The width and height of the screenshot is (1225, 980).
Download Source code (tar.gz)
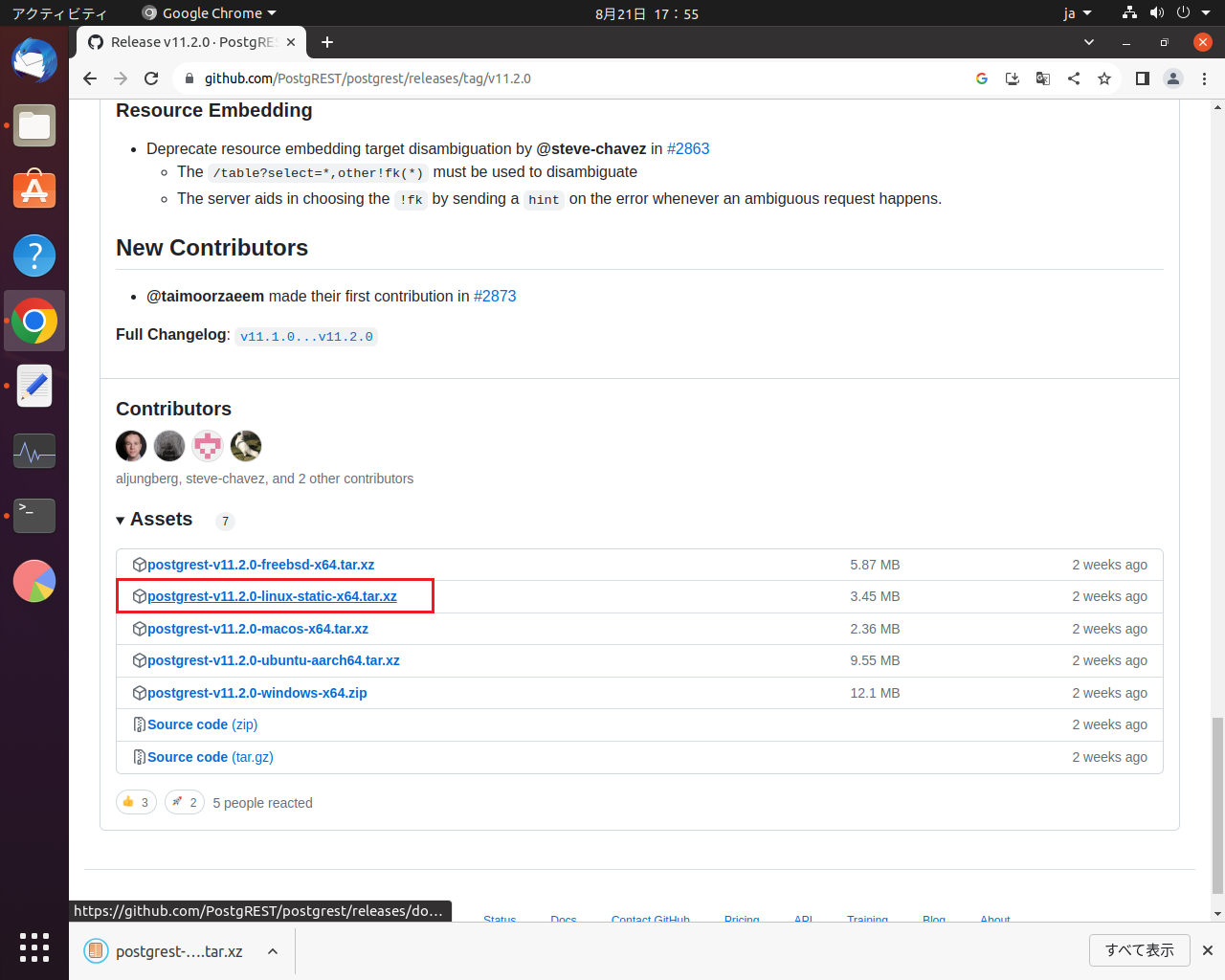[x=211, y=757]
